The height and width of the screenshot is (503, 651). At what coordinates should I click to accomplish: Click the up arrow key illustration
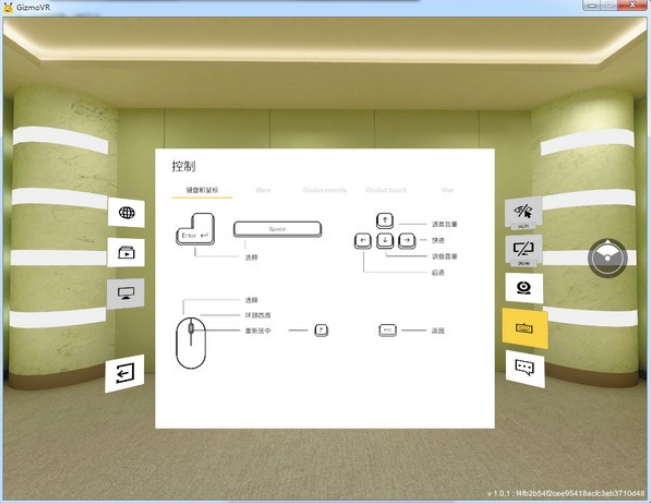[x=385, y=220]
